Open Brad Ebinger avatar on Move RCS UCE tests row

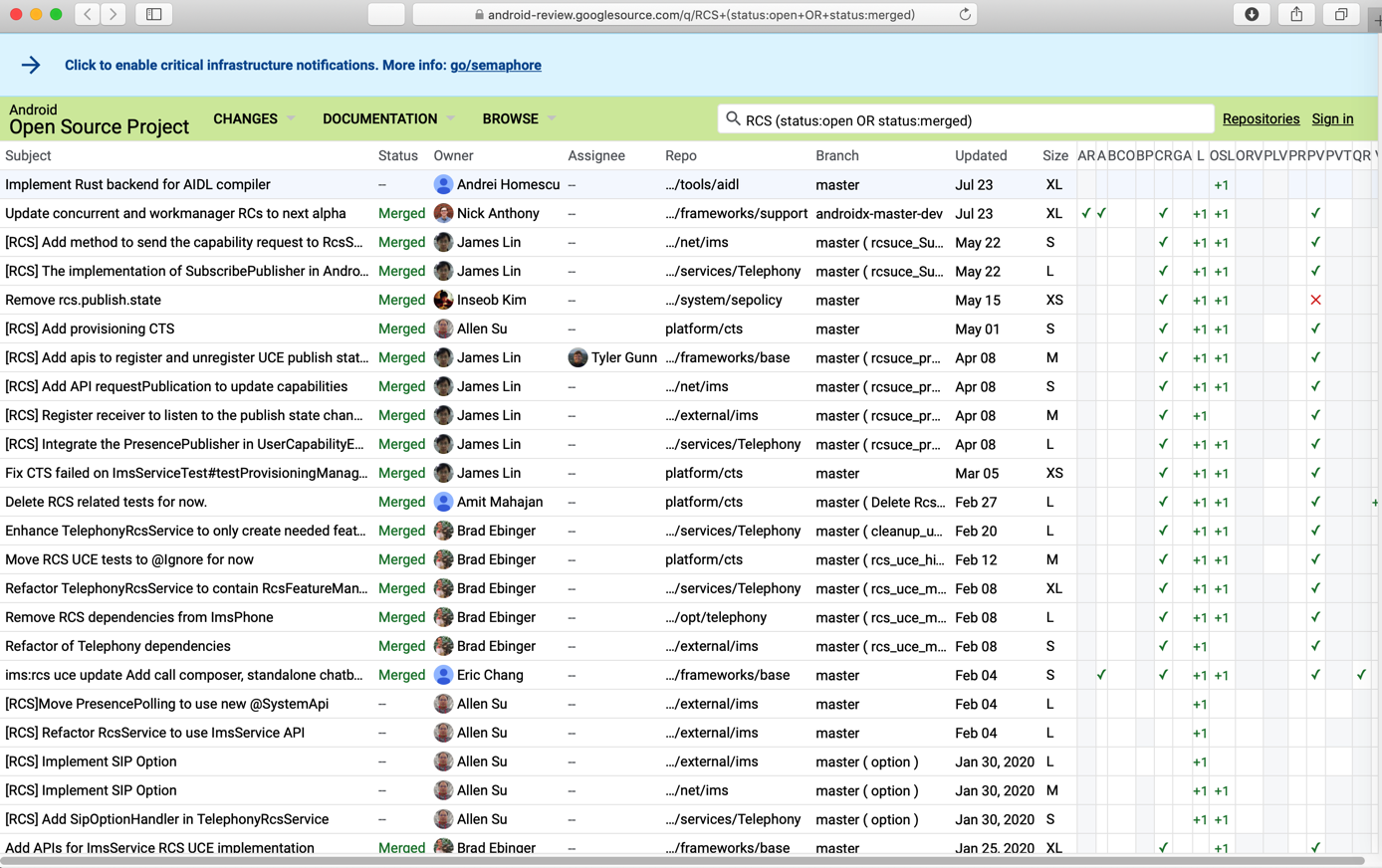click(x=443, y=559)
